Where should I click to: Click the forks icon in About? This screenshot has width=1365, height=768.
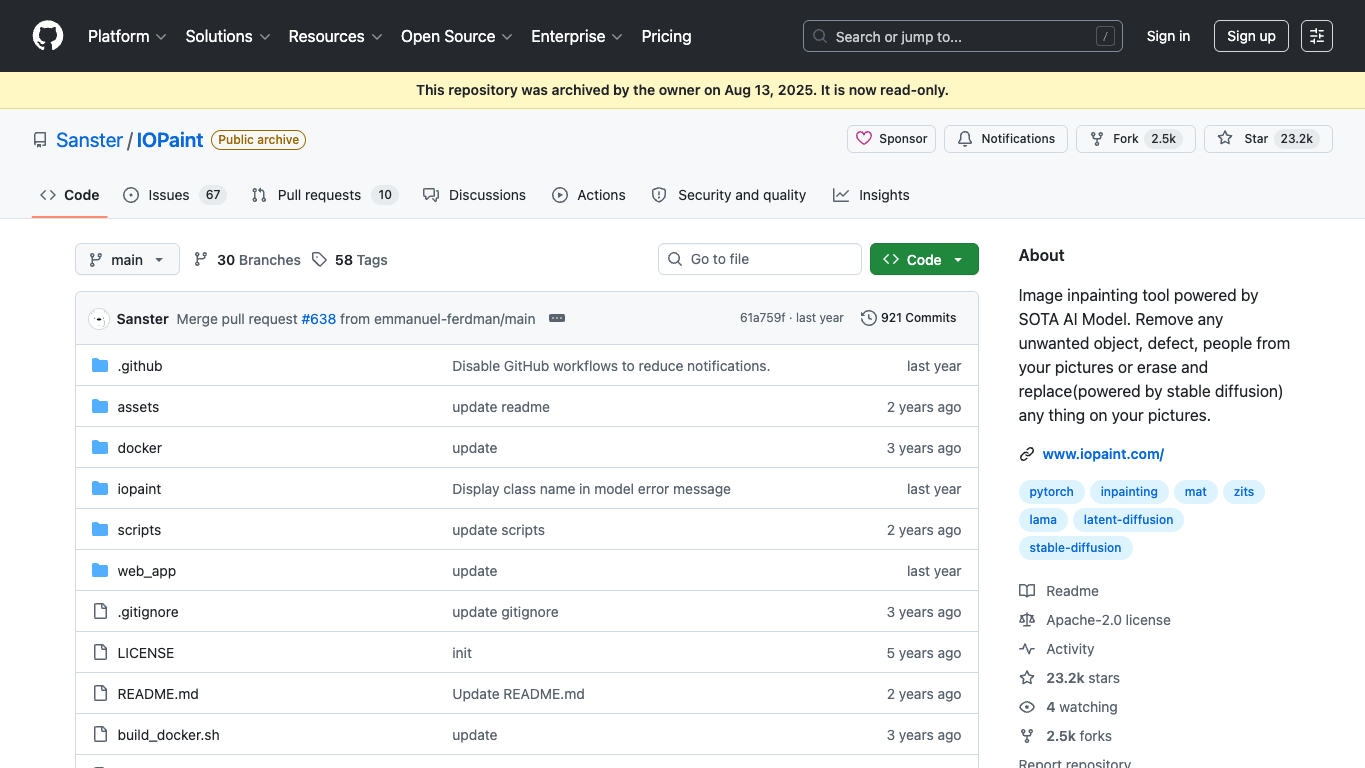[x=1027, y=736]
